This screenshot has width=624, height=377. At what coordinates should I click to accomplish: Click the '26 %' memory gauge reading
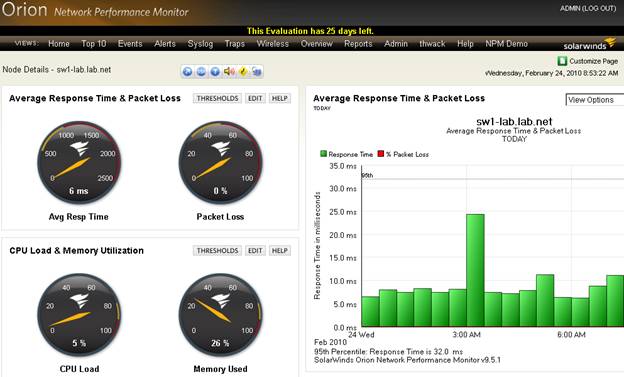point(220,343)
